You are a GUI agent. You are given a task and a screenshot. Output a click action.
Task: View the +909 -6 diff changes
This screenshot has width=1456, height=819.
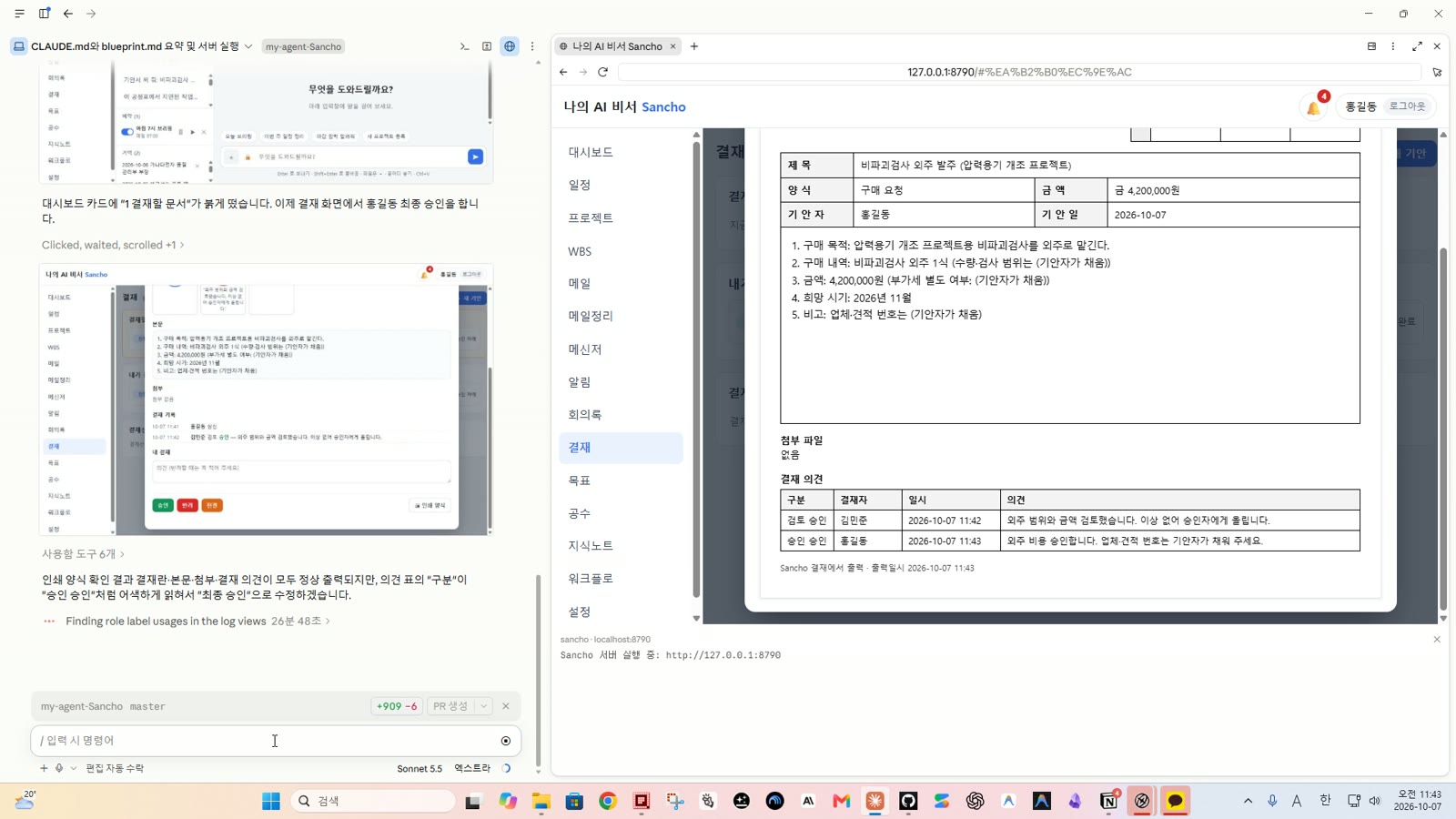(x=397, y=706)
